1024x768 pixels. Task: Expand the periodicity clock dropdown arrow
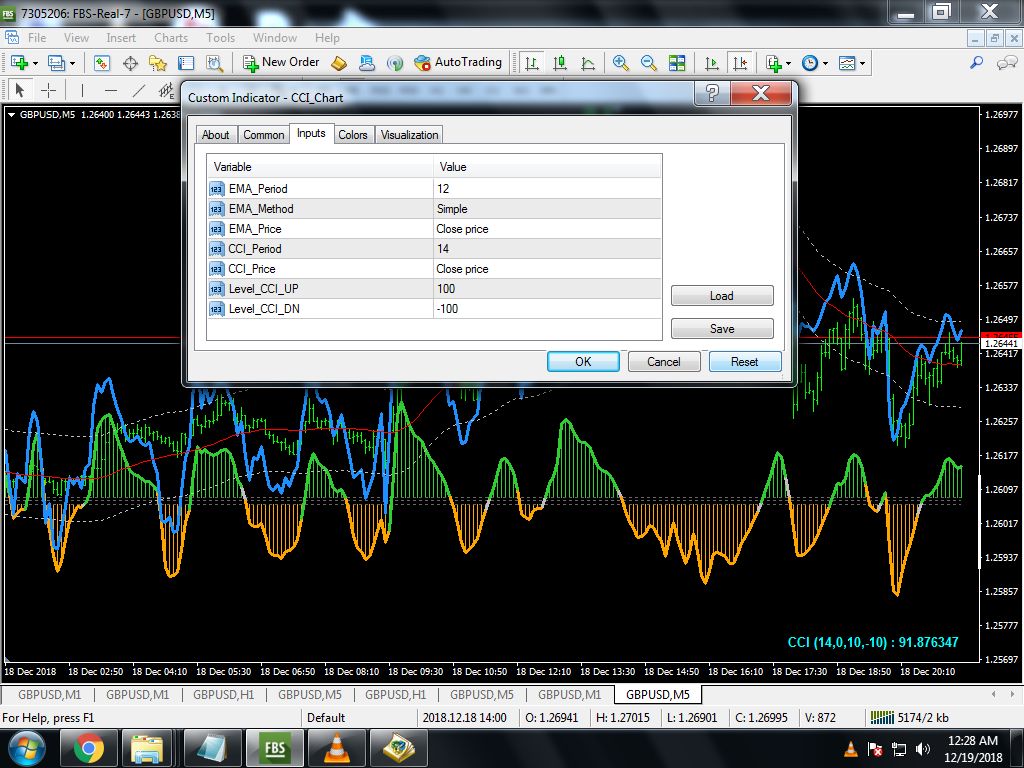[825, 63]
